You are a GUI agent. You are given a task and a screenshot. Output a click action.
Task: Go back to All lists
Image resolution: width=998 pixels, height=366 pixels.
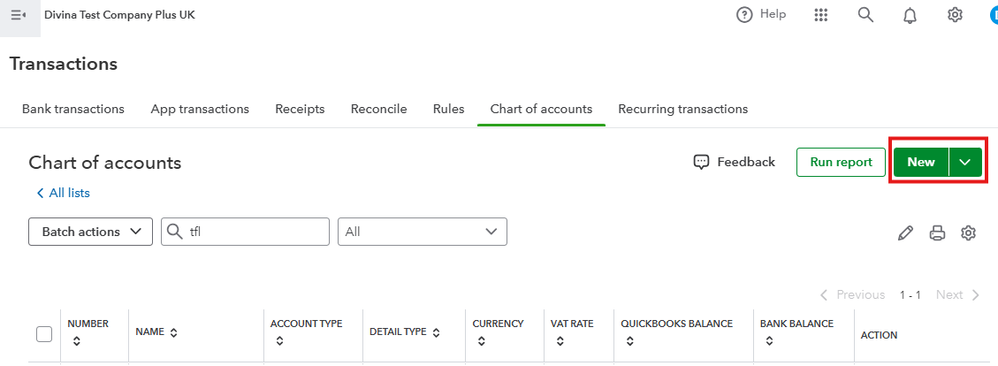tap(63, 193)
